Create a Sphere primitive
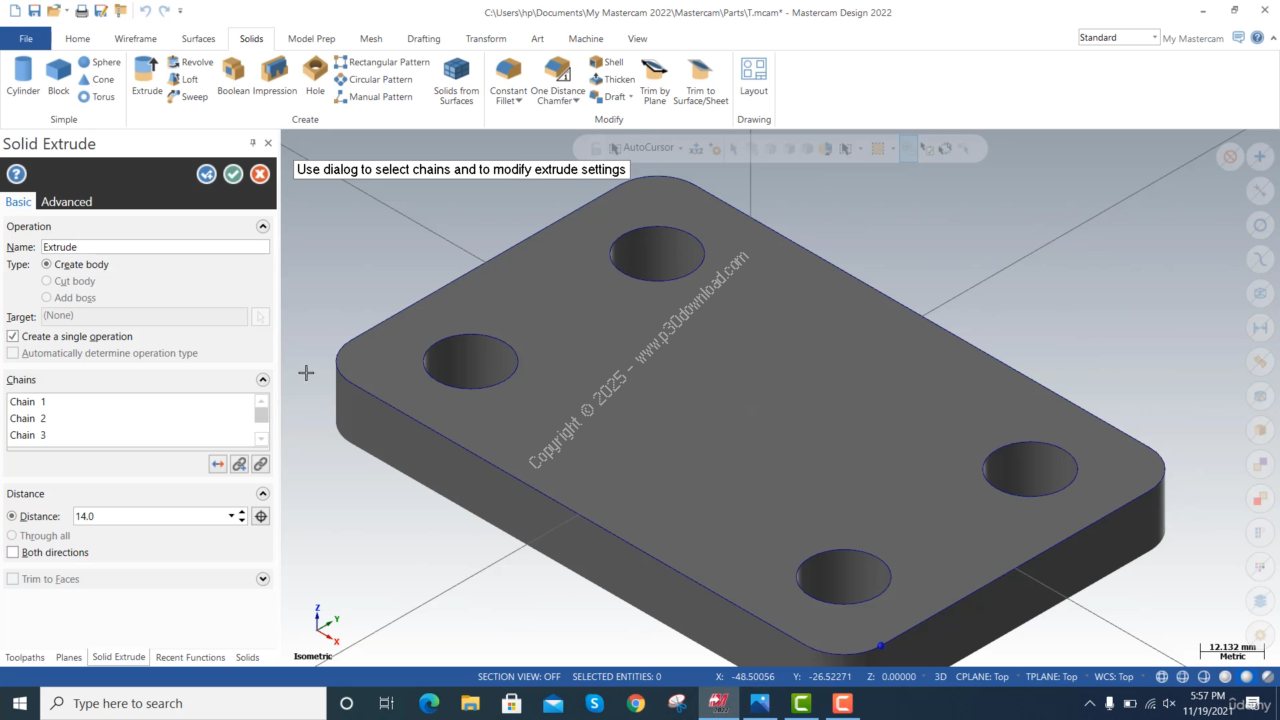Screen dimensions: 1280x720 99,62
